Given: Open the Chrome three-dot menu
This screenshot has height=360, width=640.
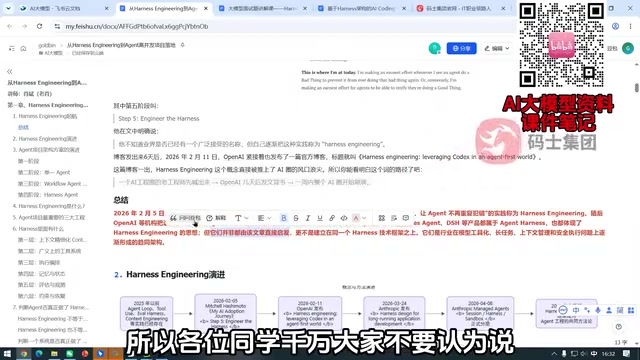Looking at the screenshot, I should point(630,26).
